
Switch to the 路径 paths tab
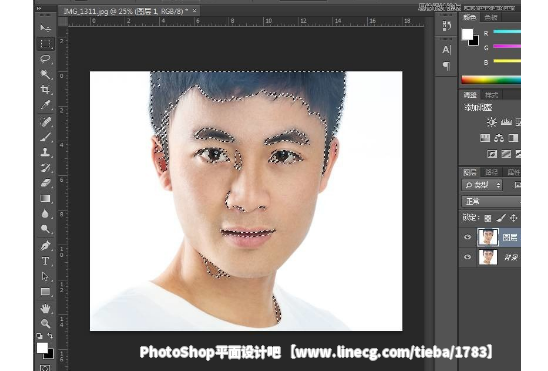(x=491, y=172)
